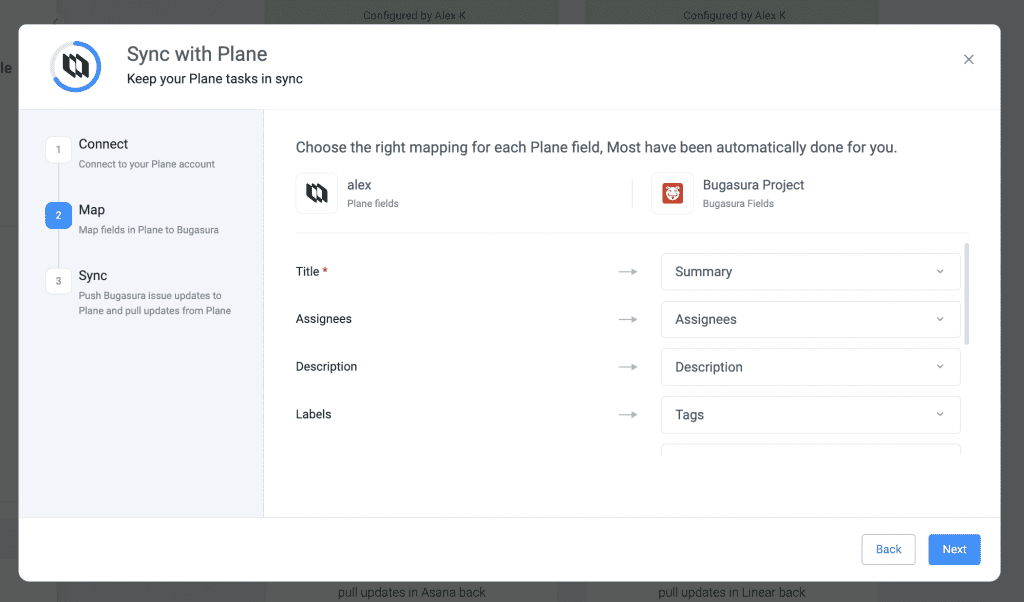Screen dimensions: 1024x602
Task: Click the Labels field label
Action: (x=313, y=414)
